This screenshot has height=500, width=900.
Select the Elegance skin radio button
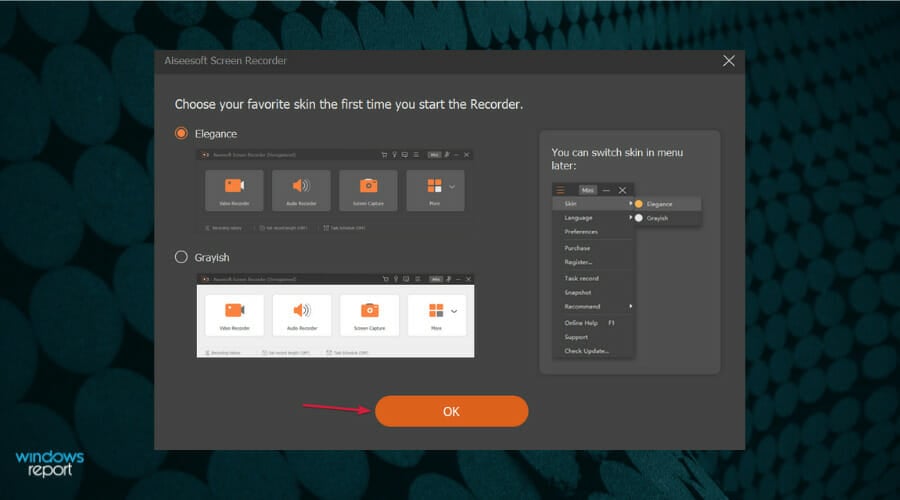(x=181, y=133)
